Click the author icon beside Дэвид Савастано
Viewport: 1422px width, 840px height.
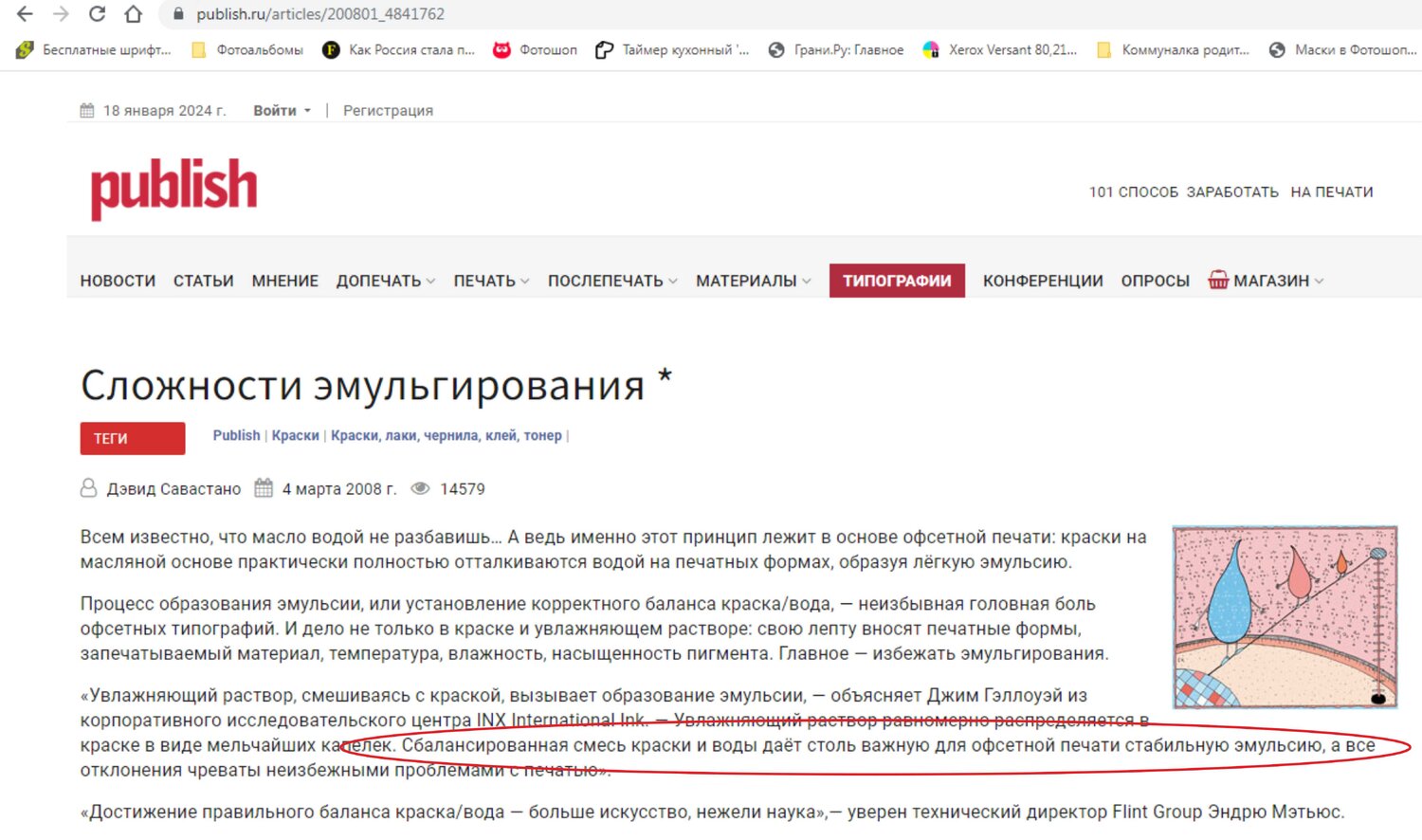88,488
